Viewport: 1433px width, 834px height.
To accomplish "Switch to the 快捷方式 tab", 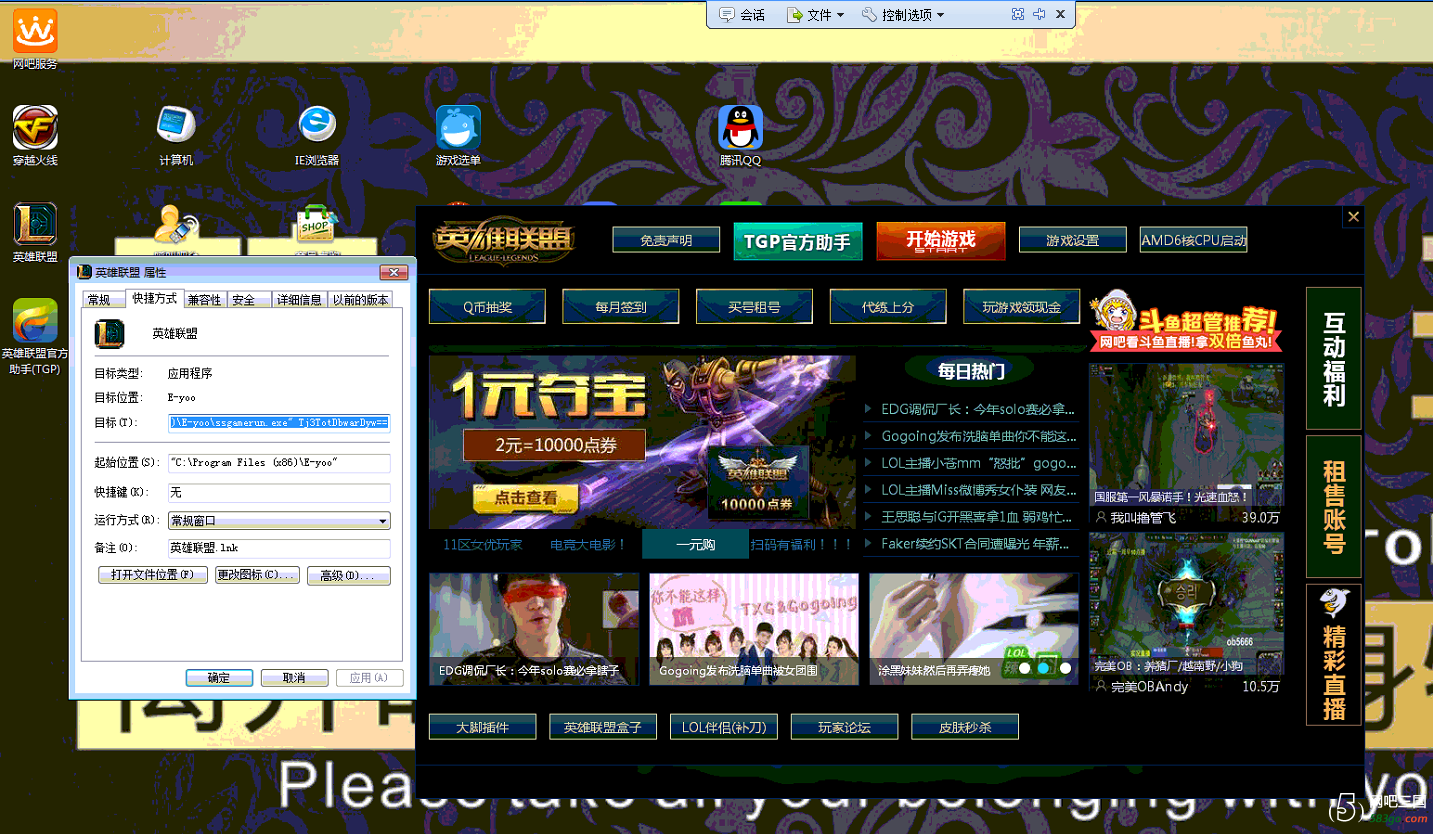I will point(154,298).
